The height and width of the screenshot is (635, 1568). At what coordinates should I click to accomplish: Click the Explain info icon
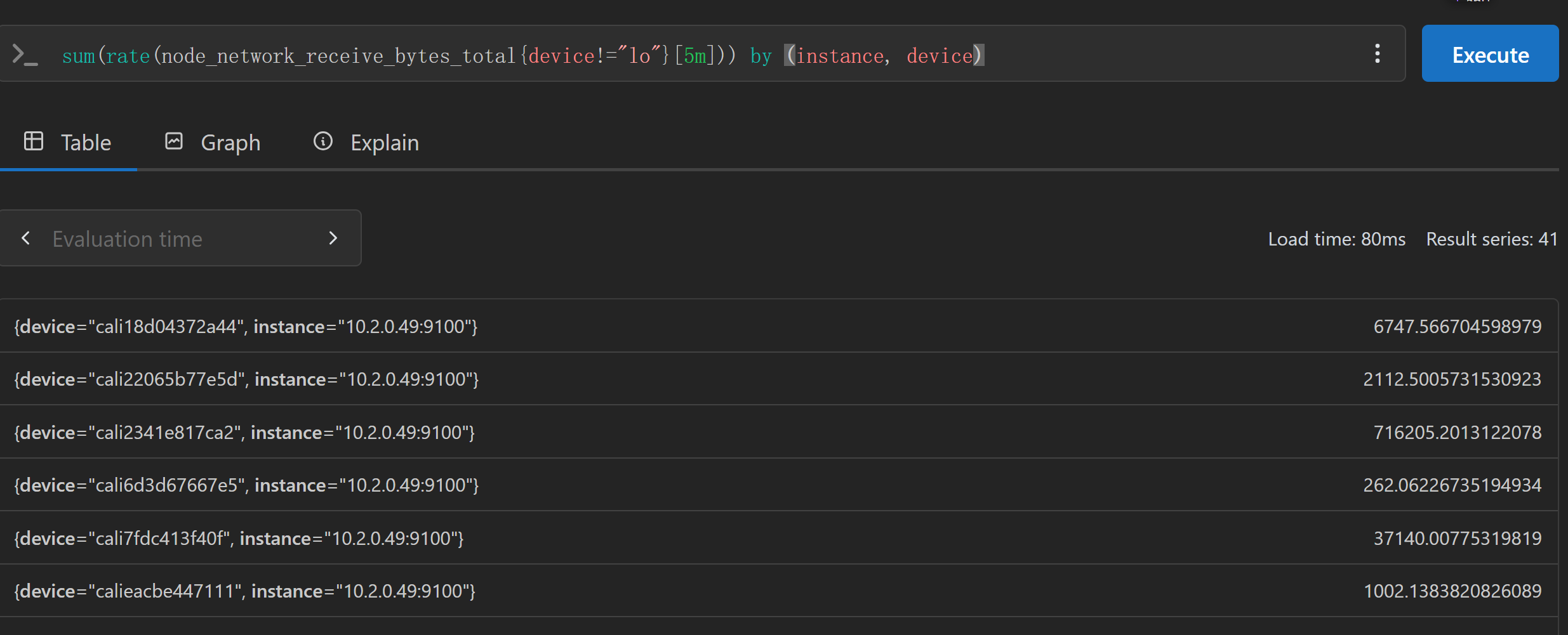click(x=323, y=141)
